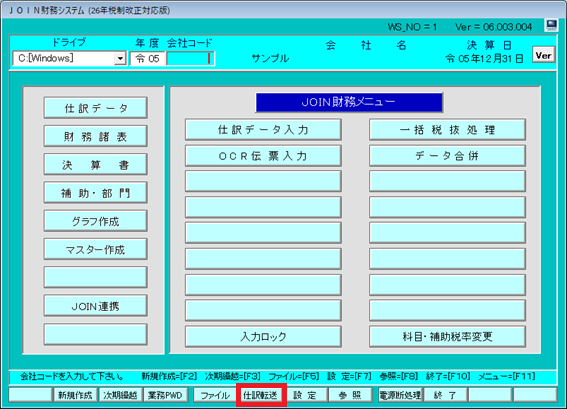The width and height of the screenshot is (567, 409).
Task: Choose the 補助・部門 menu button
Action: click(x=95, y=193)
